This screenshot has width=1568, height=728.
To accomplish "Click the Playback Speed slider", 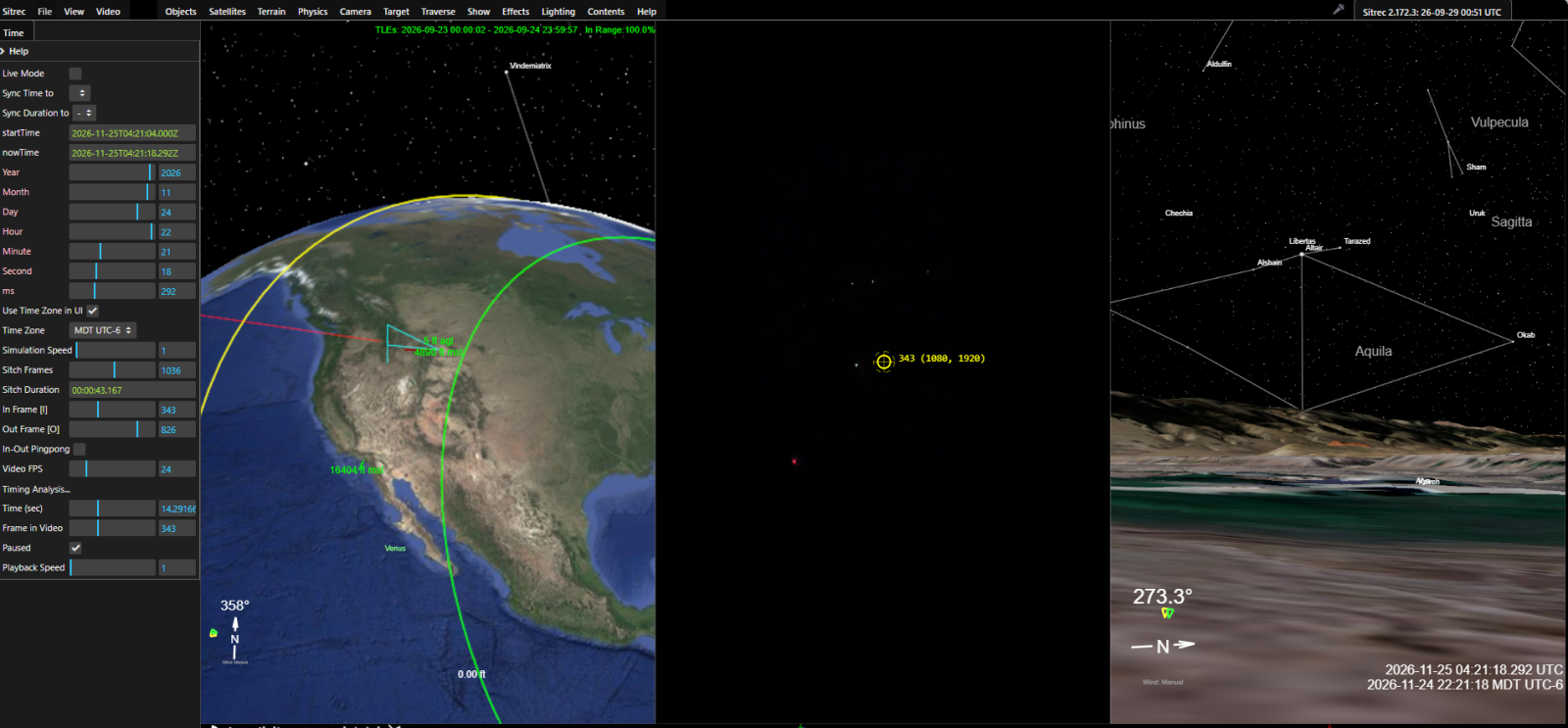I will point(112,567).
